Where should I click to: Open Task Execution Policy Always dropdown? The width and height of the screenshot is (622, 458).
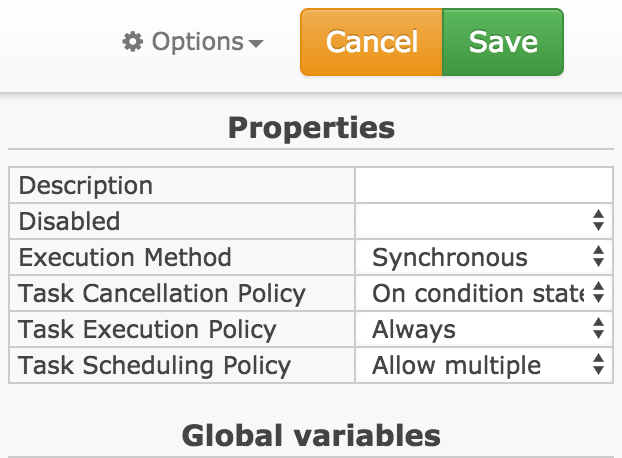tap(484, 330)
